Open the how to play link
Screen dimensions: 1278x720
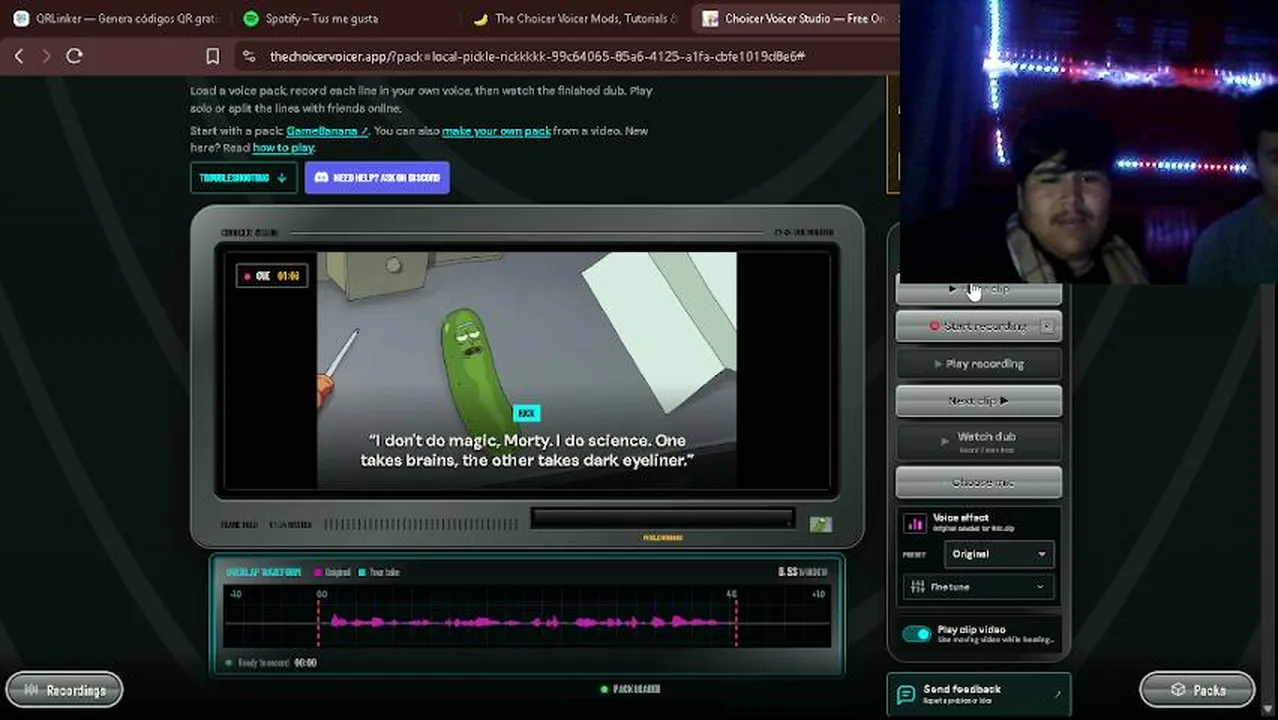point(283,148)
